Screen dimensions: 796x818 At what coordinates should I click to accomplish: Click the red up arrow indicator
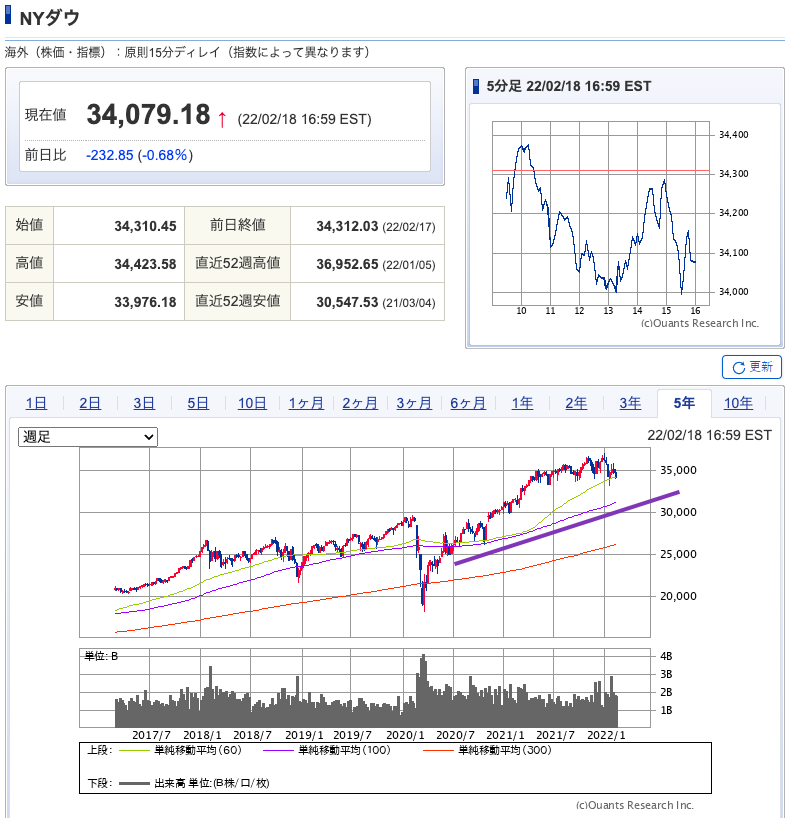click(x=222, y=119)
